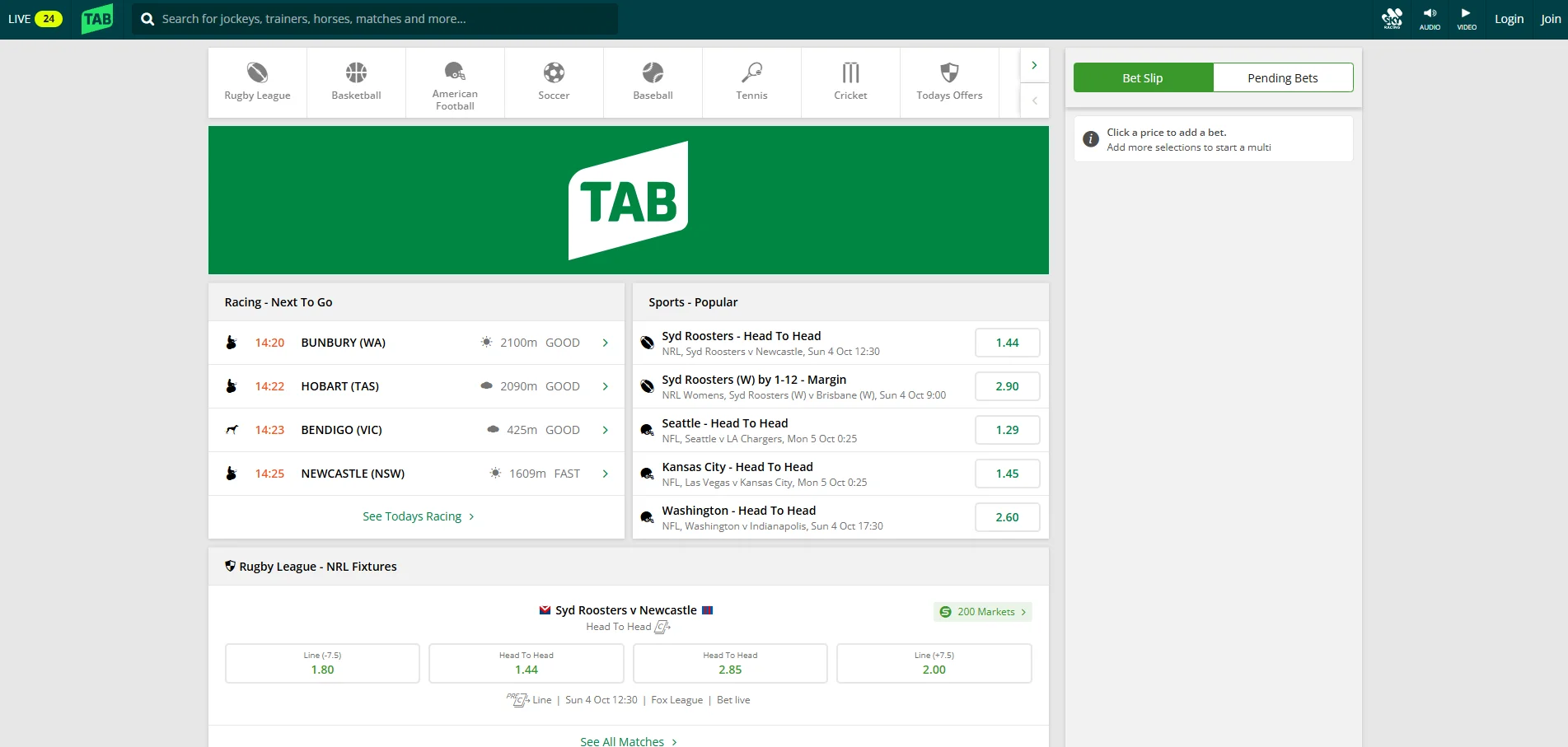Expand Bendigo (VIC) race chevron
The image size is (1568, 747).
(x=606, y=430)
